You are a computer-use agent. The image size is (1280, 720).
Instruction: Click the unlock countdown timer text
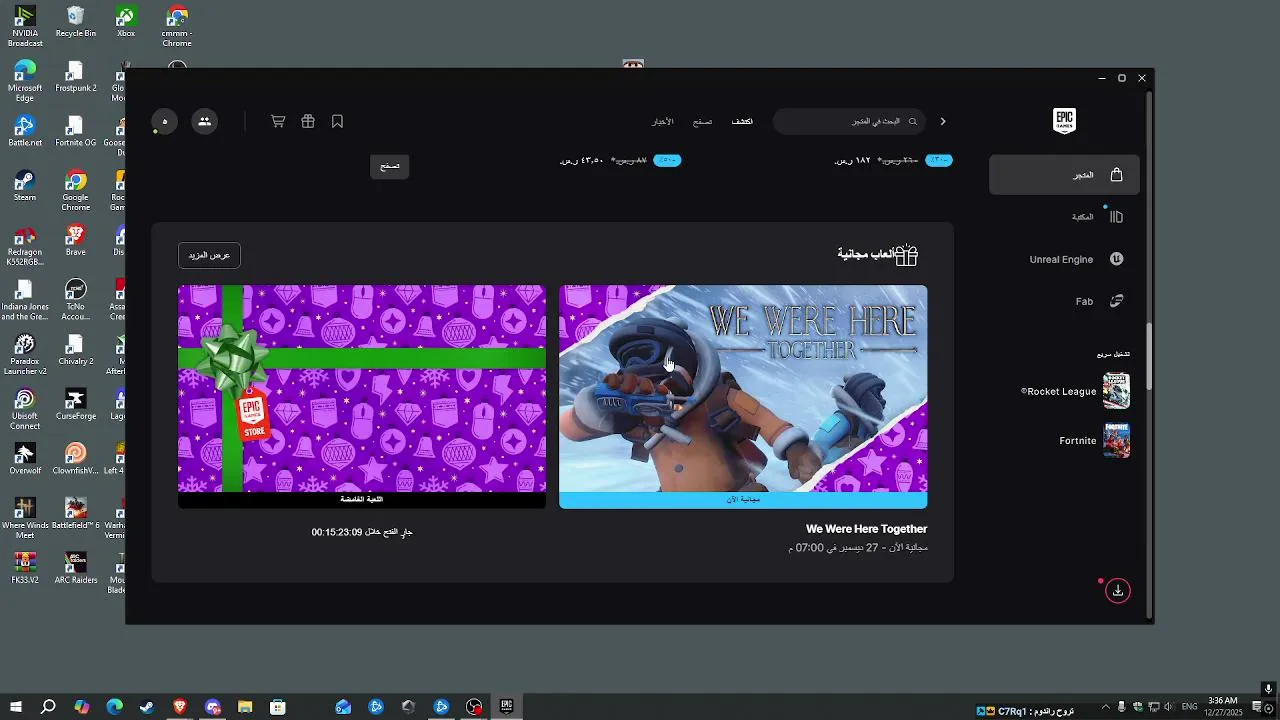(x=362, y=532)
